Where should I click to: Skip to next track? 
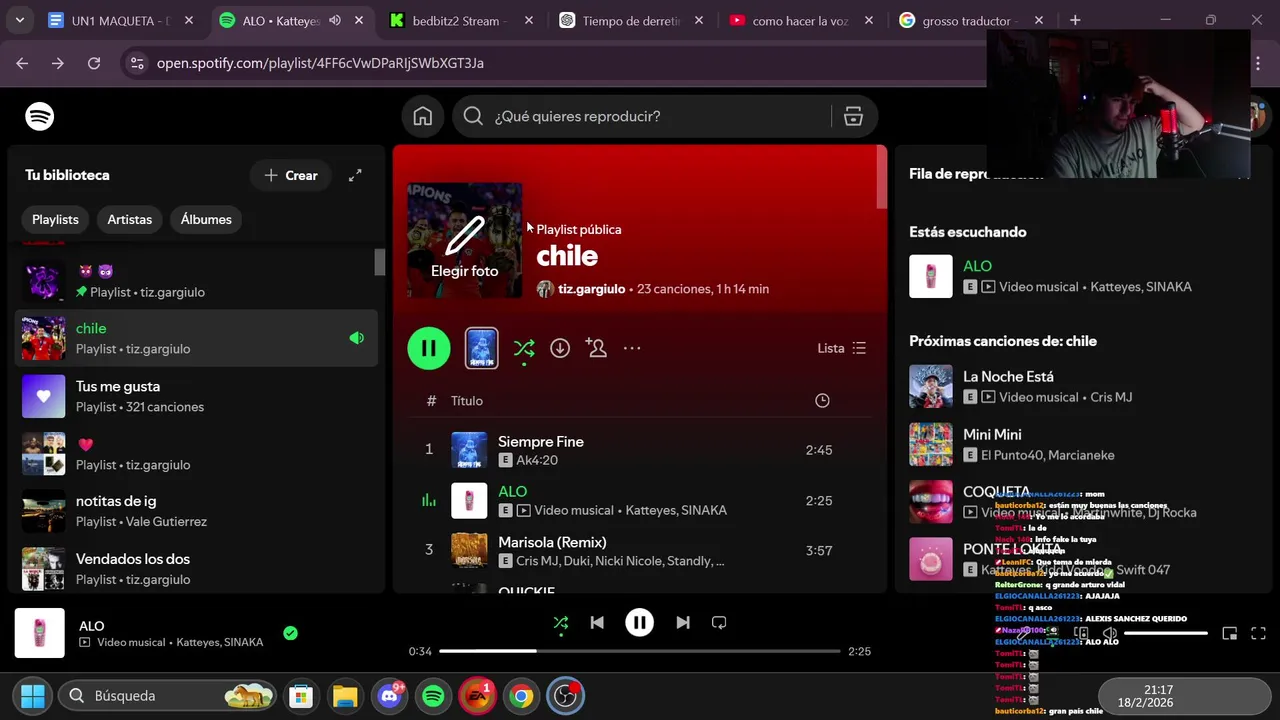point(683,622)
